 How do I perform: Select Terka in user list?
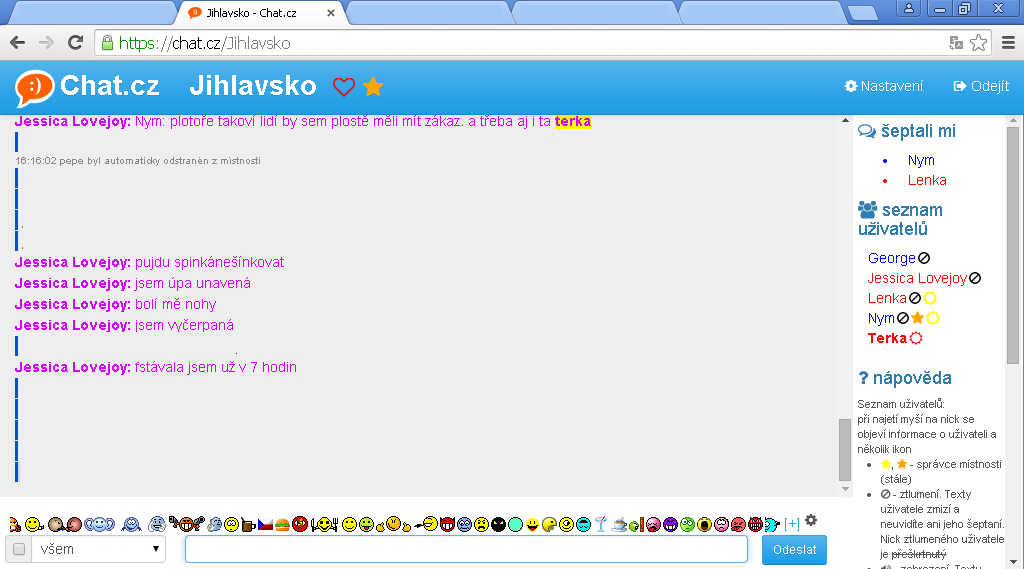[887, 338]
